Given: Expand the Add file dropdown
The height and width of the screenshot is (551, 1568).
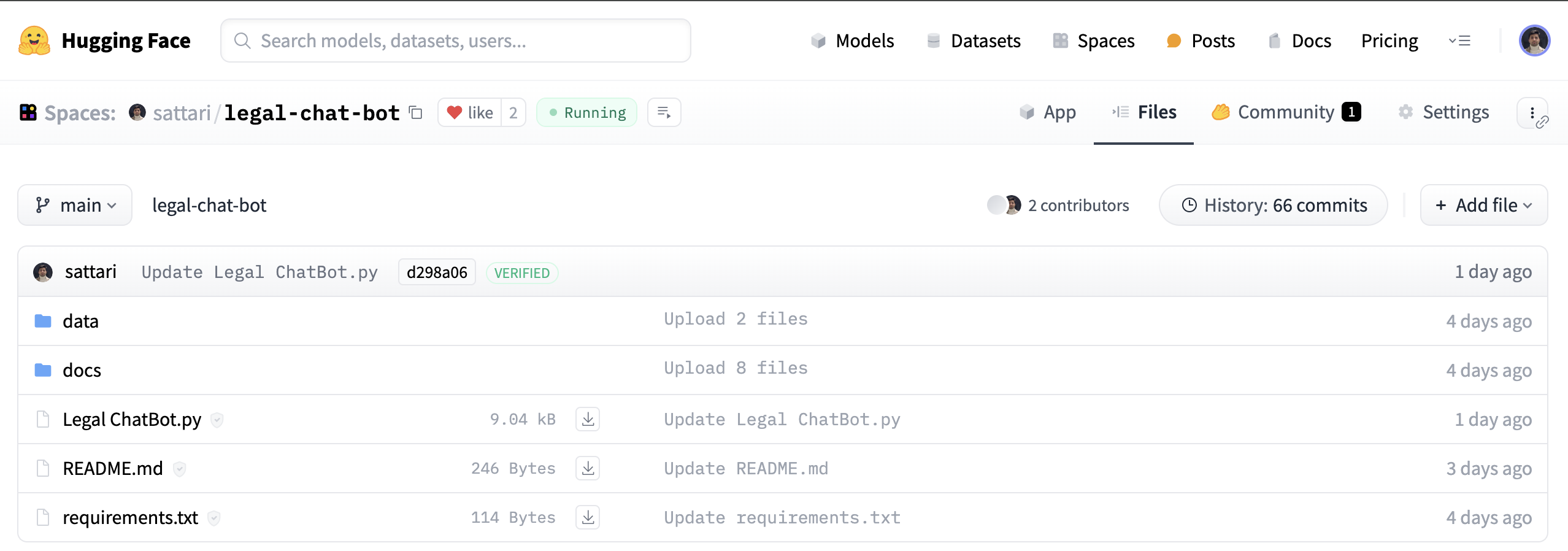Looking at the screenshot, I should [x=1484, y=205].
